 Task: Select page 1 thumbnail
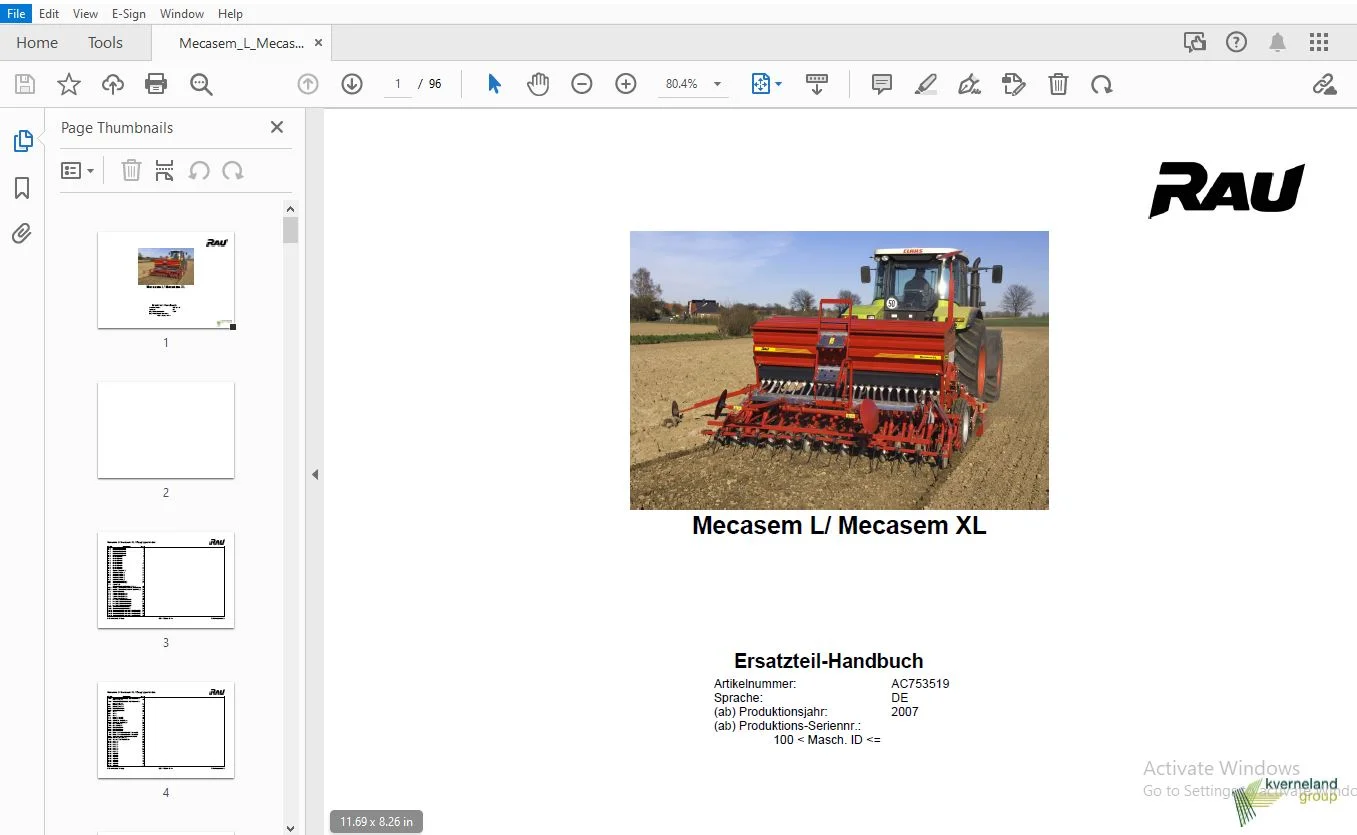(166, 280)
